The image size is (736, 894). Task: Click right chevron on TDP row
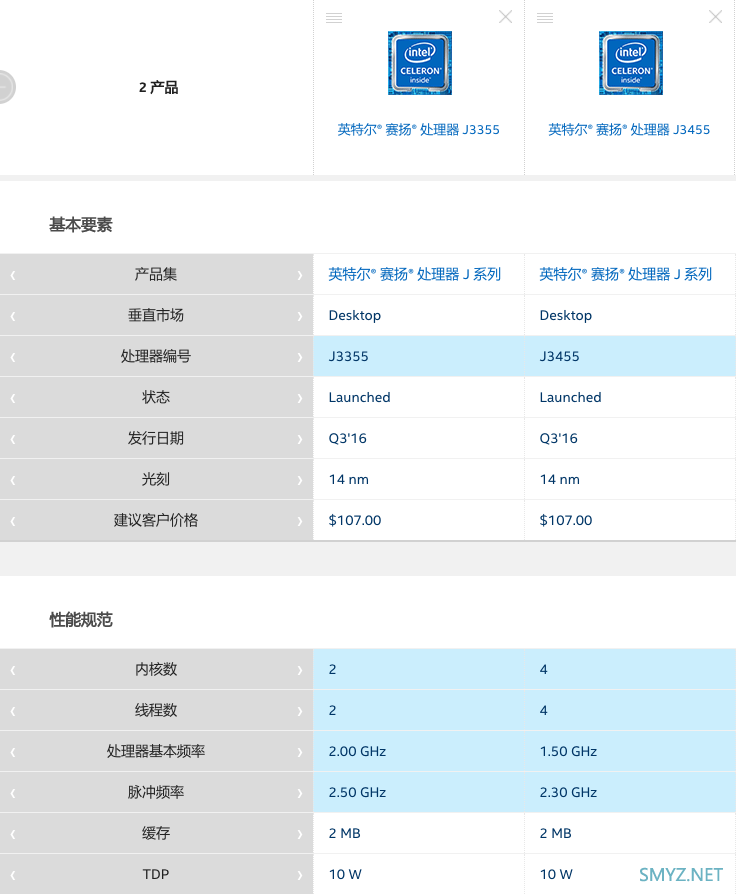[300, 876]
